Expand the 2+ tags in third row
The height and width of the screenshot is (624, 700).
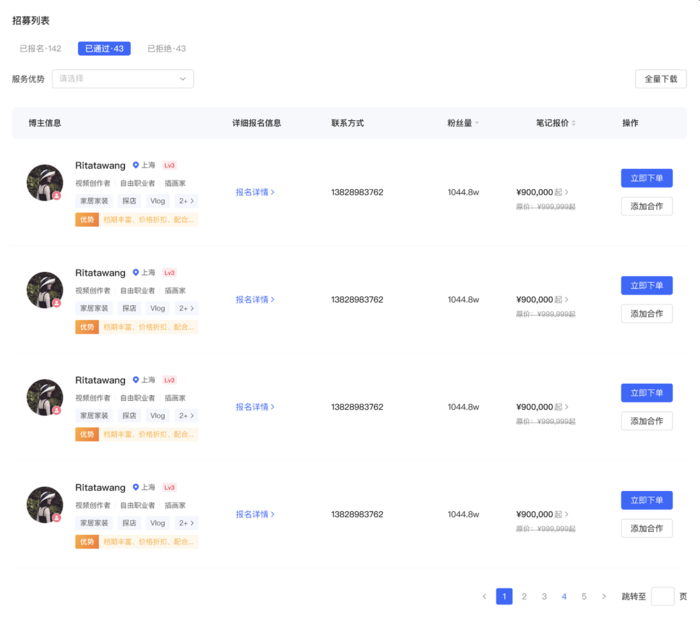coord(186,415)
